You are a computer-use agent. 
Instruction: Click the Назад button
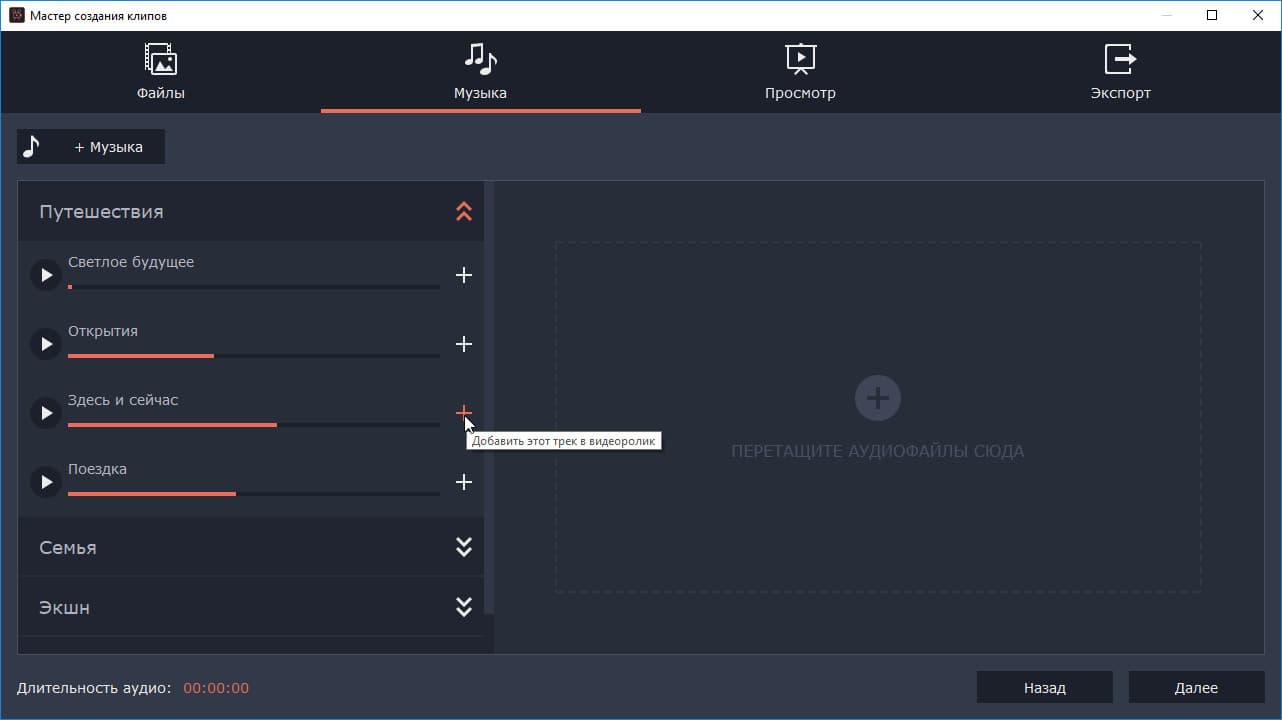pyautogui.click(x=1045, y=688)
